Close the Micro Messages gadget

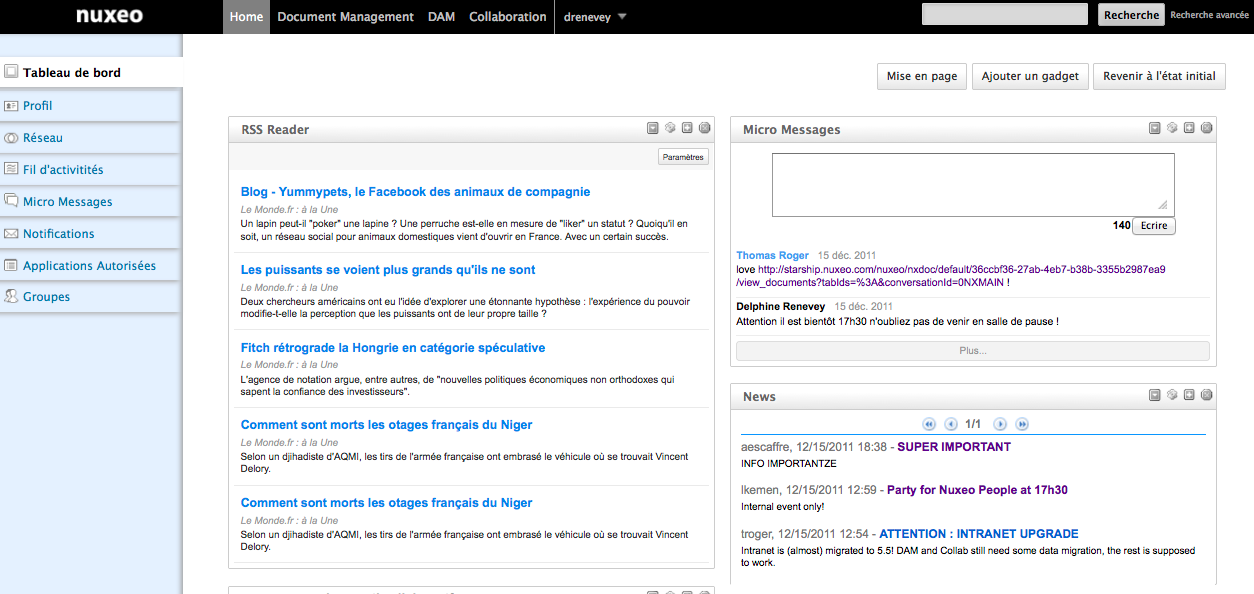(x=1206, y=128)
